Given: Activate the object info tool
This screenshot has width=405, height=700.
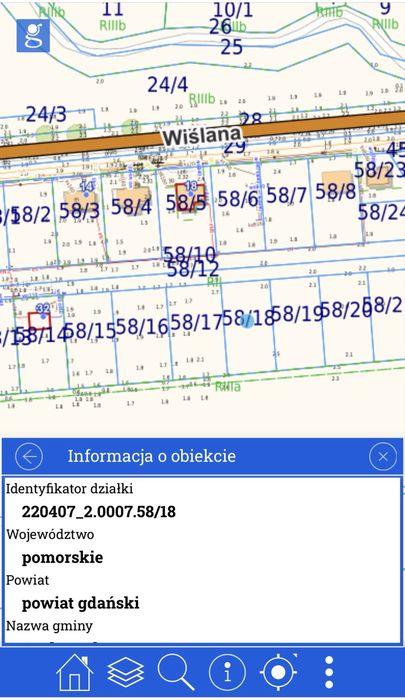Looking at the screenshot, I should [227, 672].
